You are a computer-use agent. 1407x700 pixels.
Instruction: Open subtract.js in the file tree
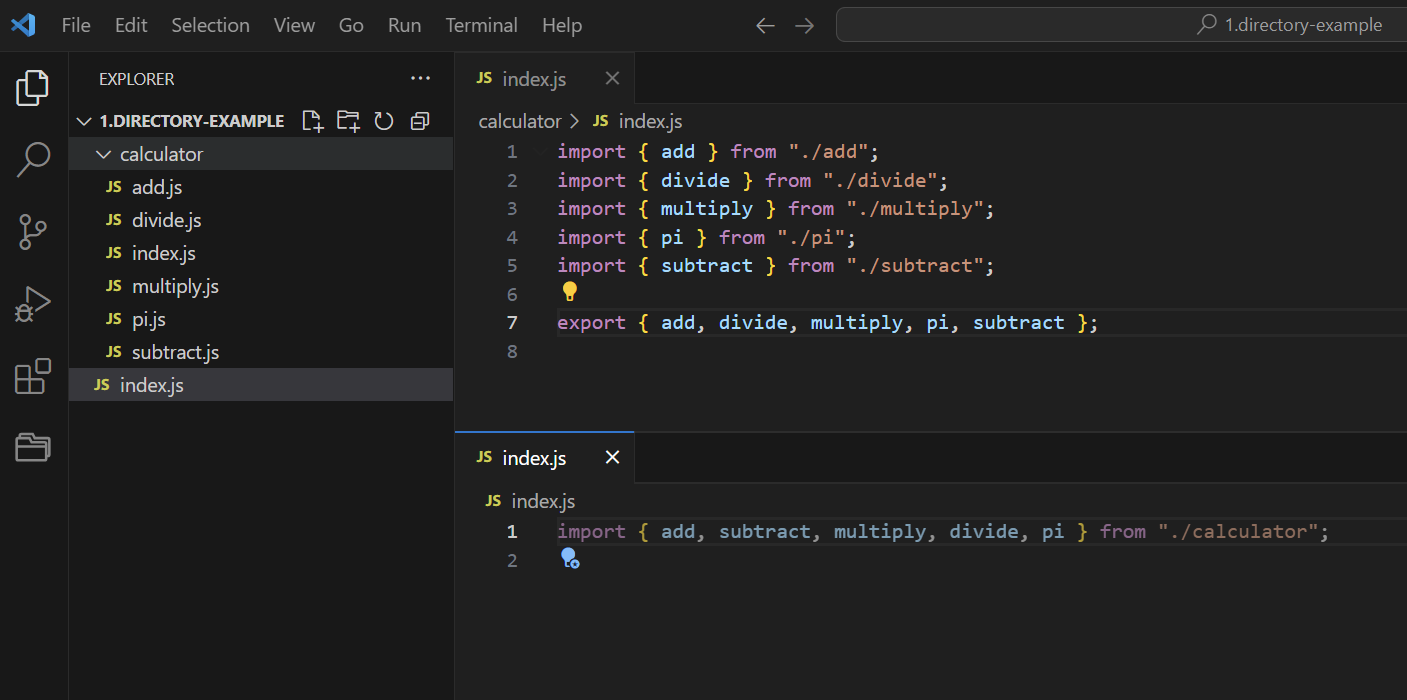click(261, 352)
